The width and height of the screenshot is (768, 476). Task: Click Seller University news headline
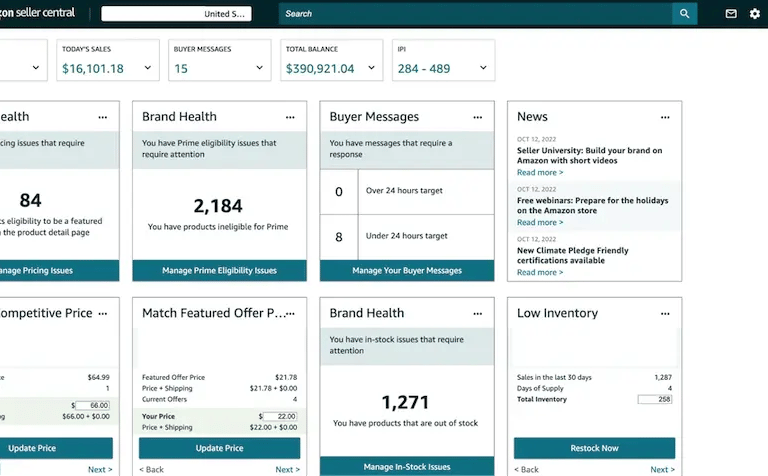[x=589, y=155]
